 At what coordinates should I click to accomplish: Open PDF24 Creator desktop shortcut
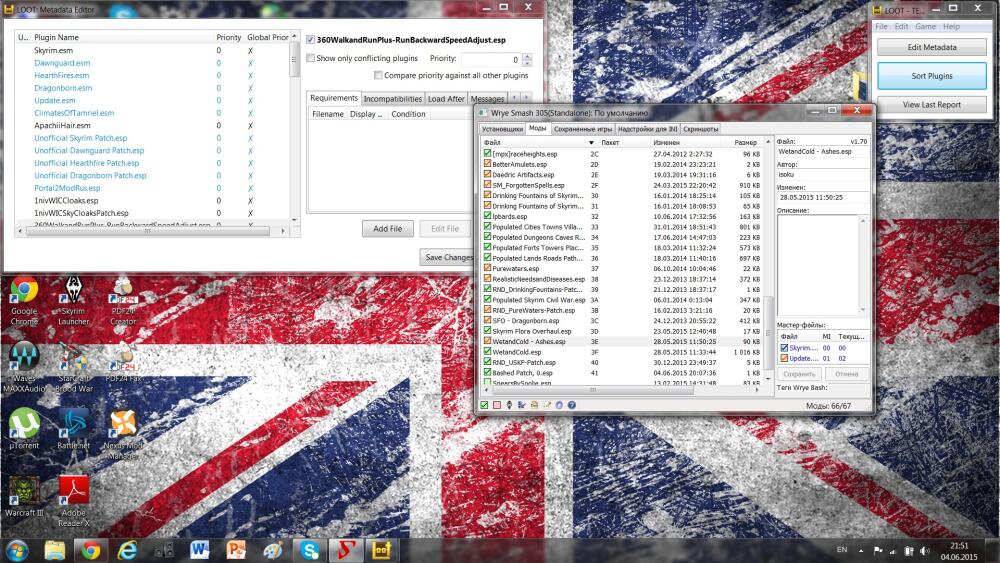point(123,301)
